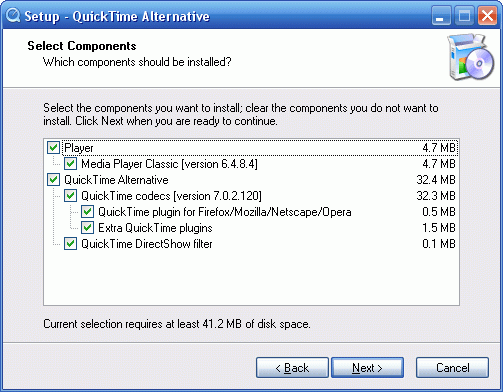
Task: Minimize the Setup window
Action: click(441, 16)
